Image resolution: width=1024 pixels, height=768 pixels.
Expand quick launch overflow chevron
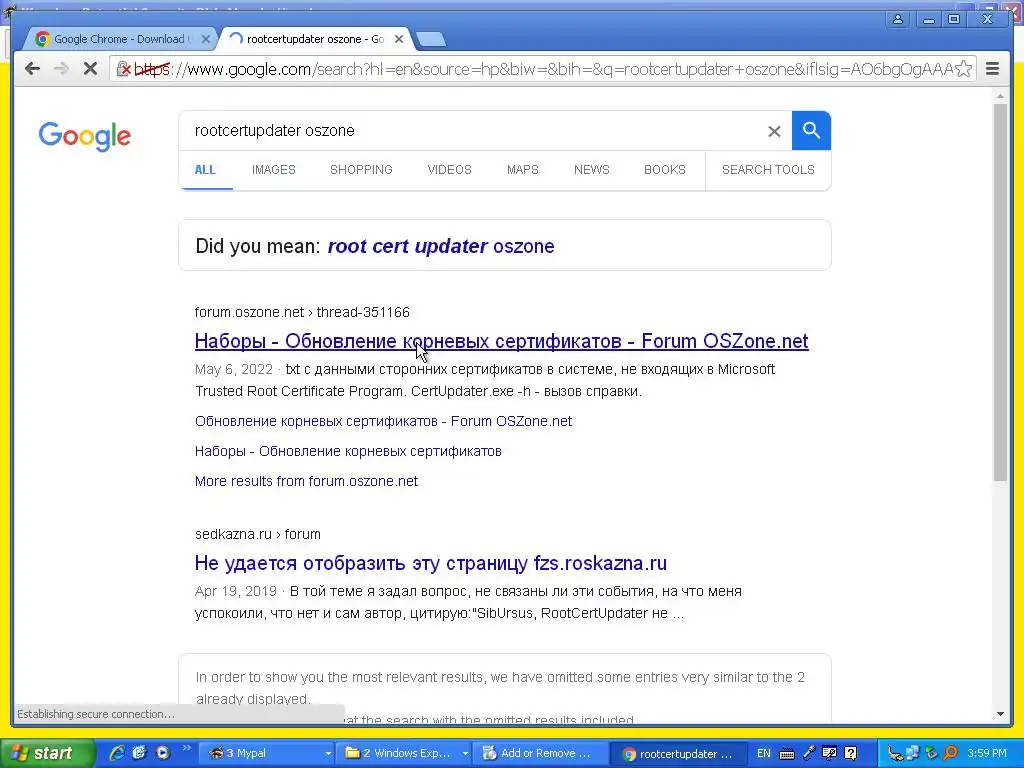187,748
